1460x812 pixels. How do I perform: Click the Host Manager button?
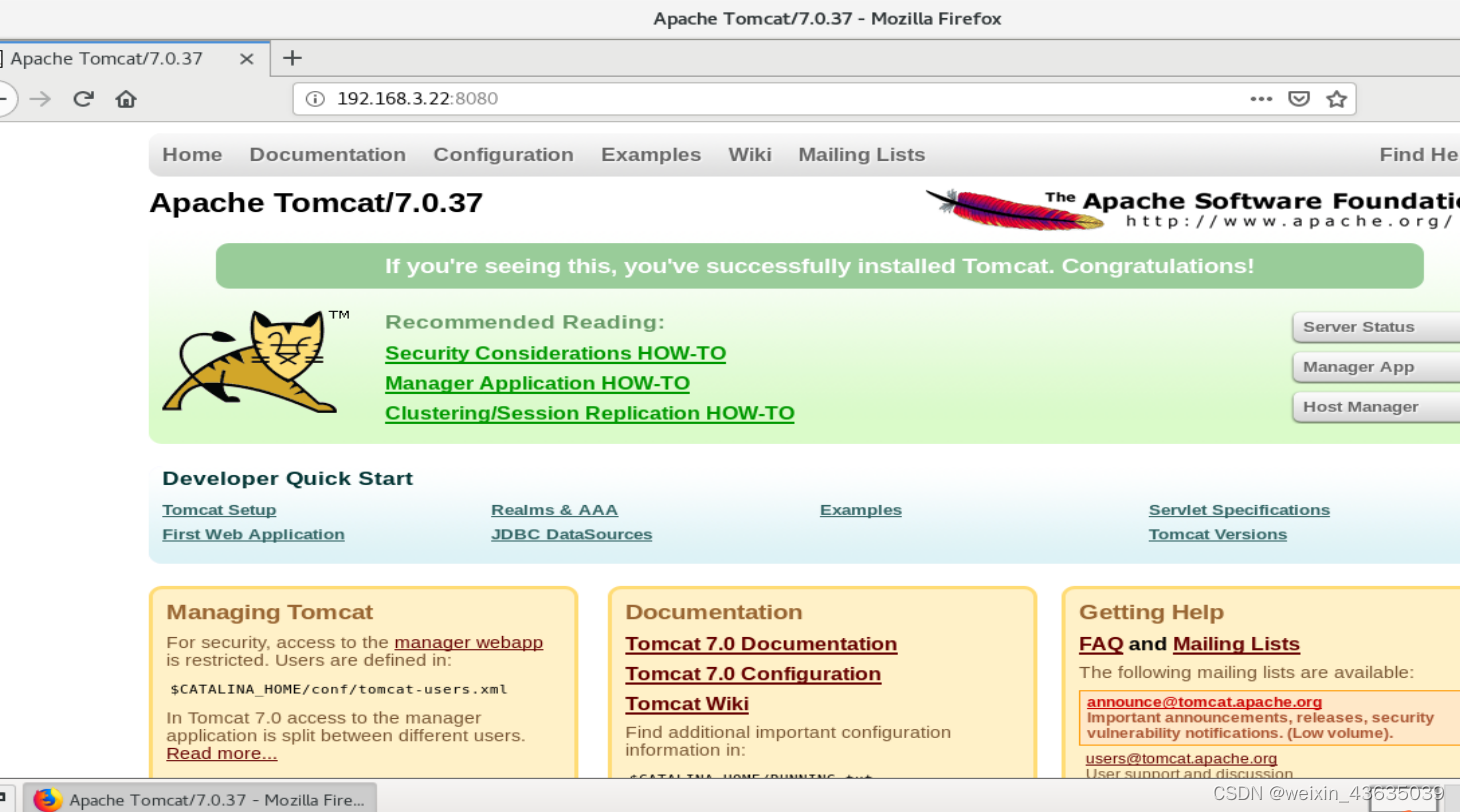click(1376, 407)
